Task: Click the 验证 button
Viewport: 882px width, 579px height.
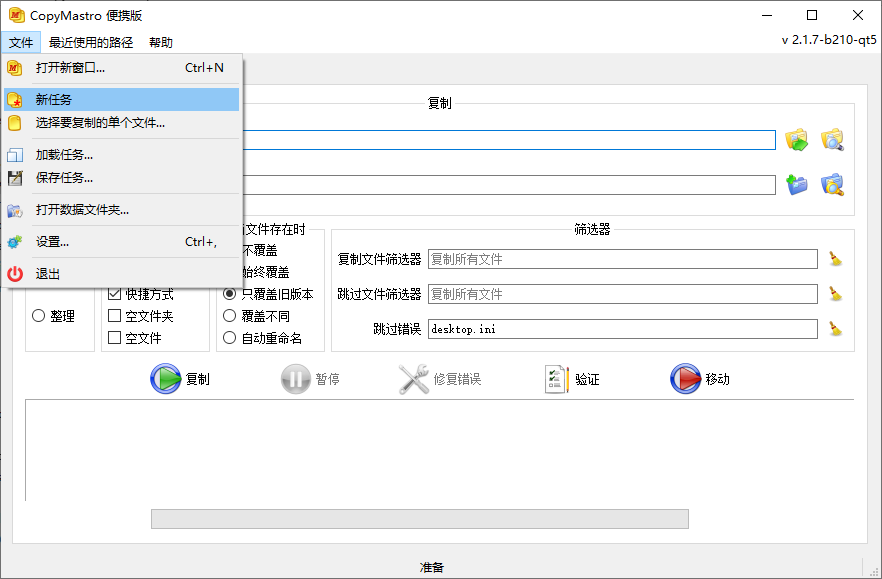Action: coord(572,379)
